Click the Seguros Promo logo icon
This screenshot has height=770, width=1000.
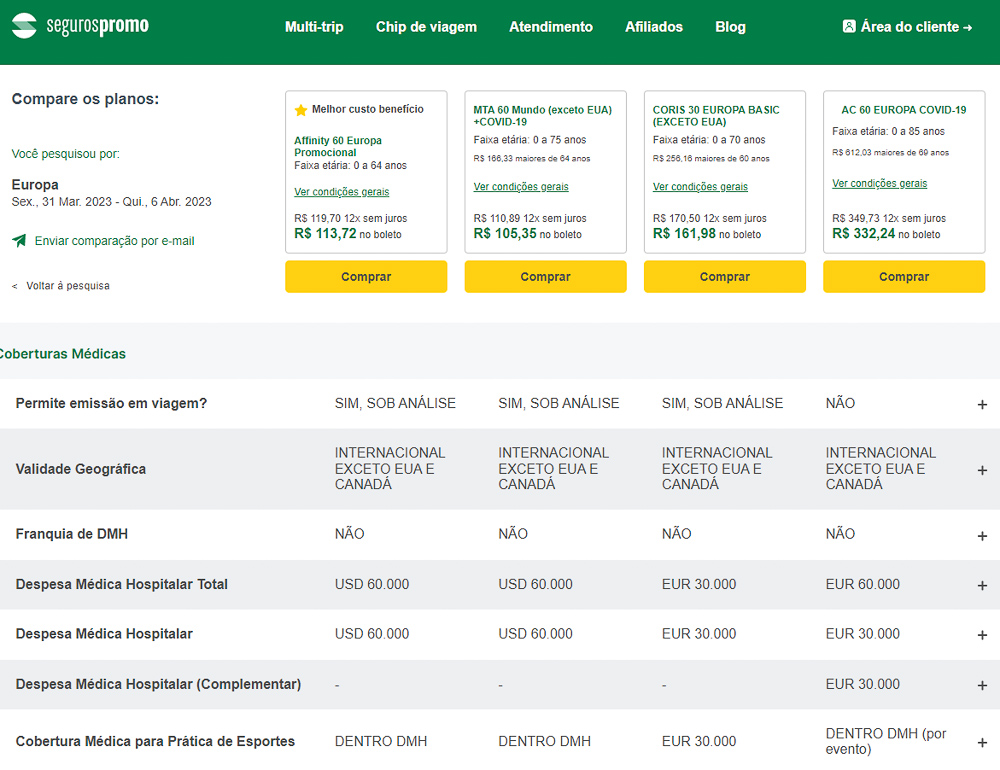point(24,26)
